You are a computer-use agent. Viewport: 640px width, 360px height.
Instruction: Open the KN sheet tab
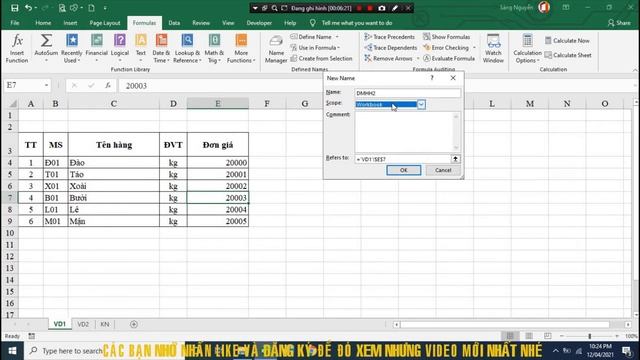pyautogui.click(x=104, y=324)
